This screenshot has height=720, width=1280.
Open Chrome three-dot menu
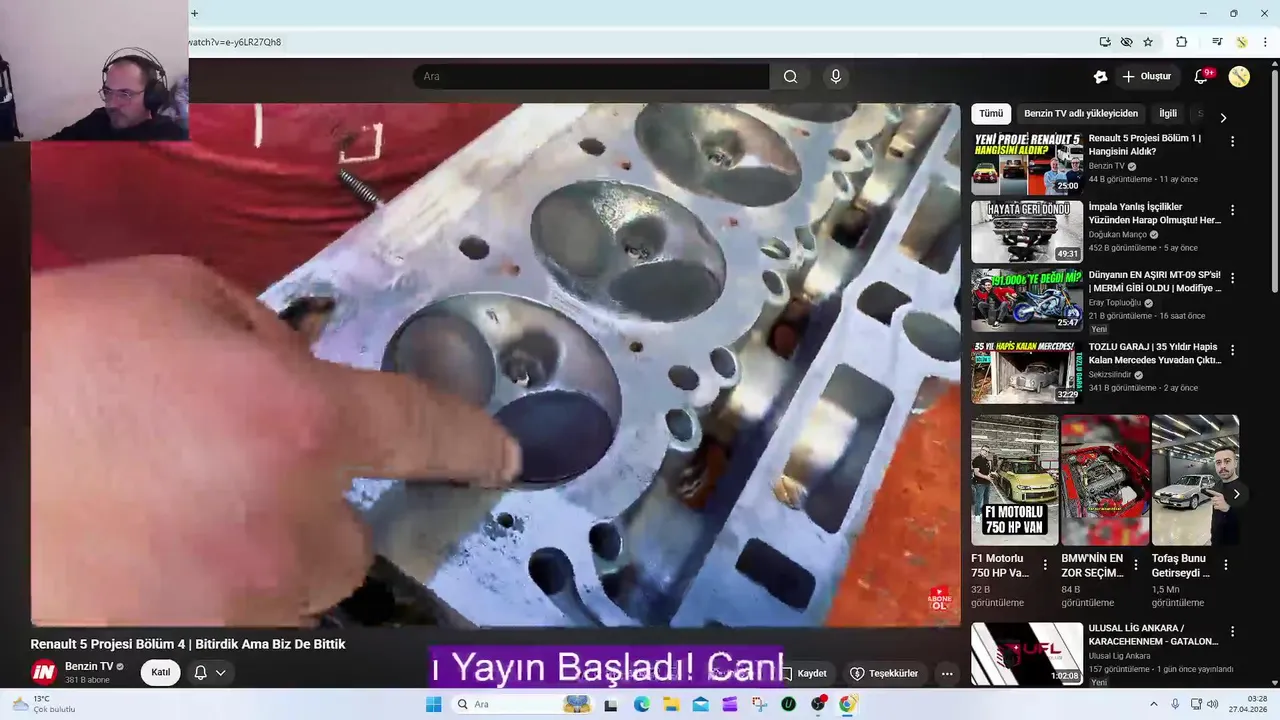point(1265,42)
